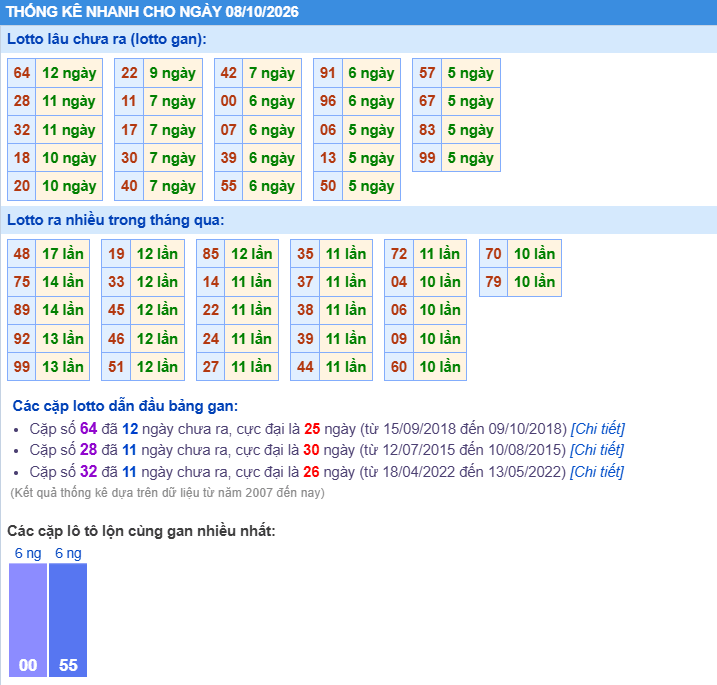This screenshot has width=717, height=685.
Task: Click lotto number 50 in gan table
Action: point(328,186)
